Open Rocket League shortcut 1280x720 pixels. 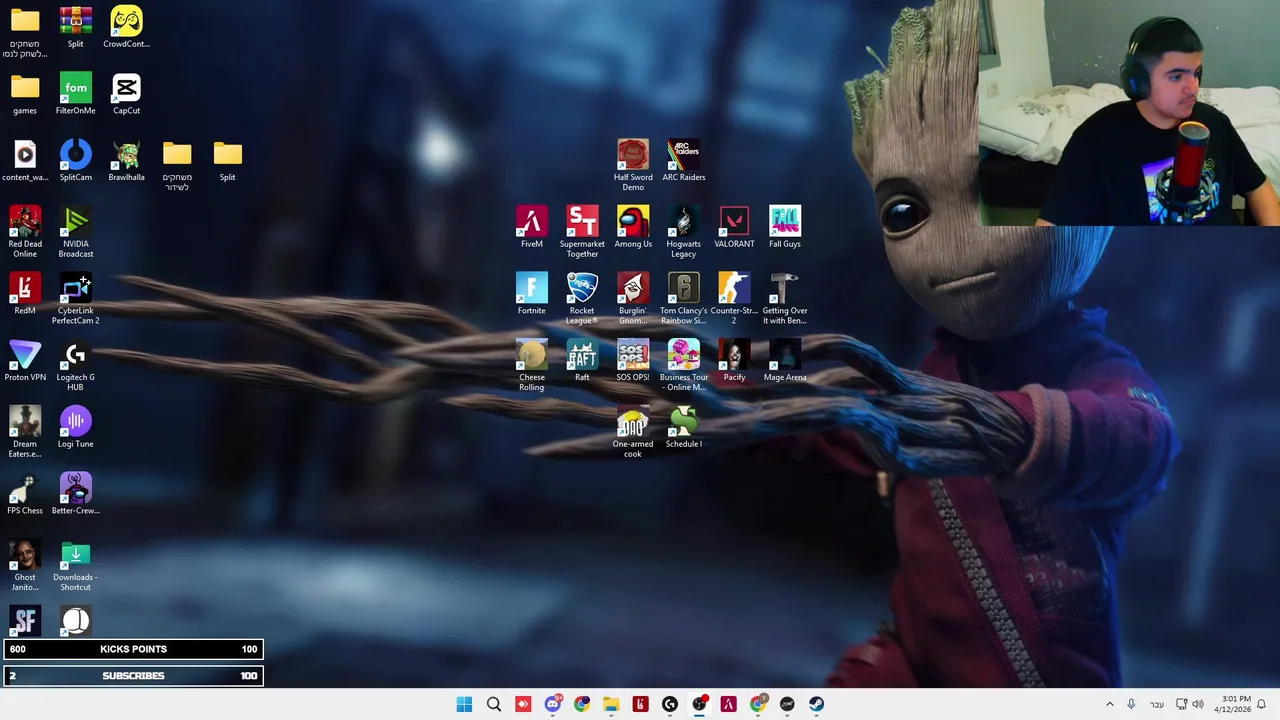582,299
